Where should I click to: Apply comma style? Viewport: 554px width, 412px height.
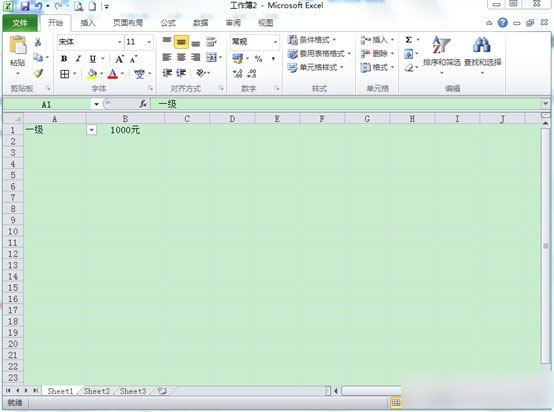tap(273, 59)
